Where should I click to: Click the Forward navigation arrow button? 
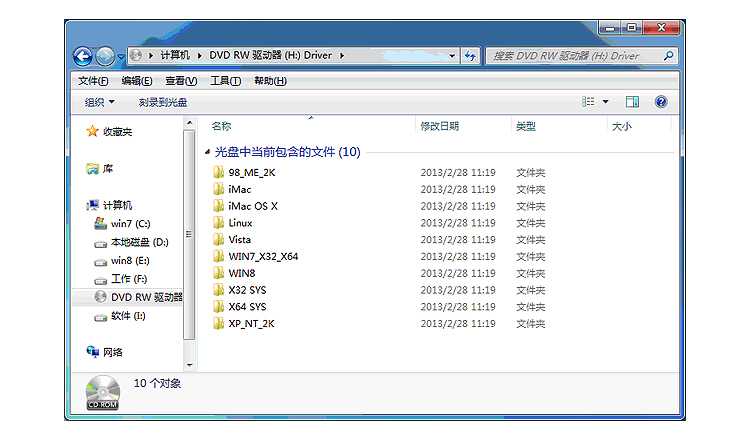click(x=105, y=56)
